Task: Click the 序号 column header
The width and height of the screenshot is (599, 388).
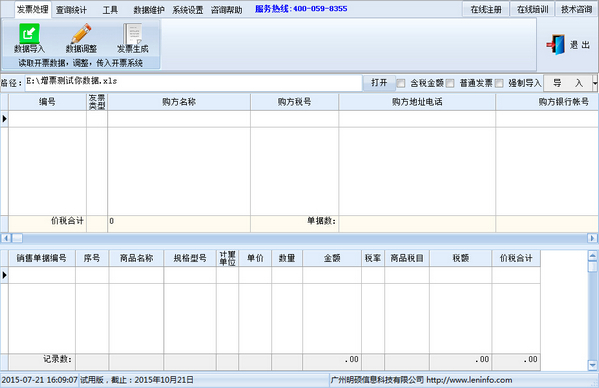Action: (x=92, y=258)
